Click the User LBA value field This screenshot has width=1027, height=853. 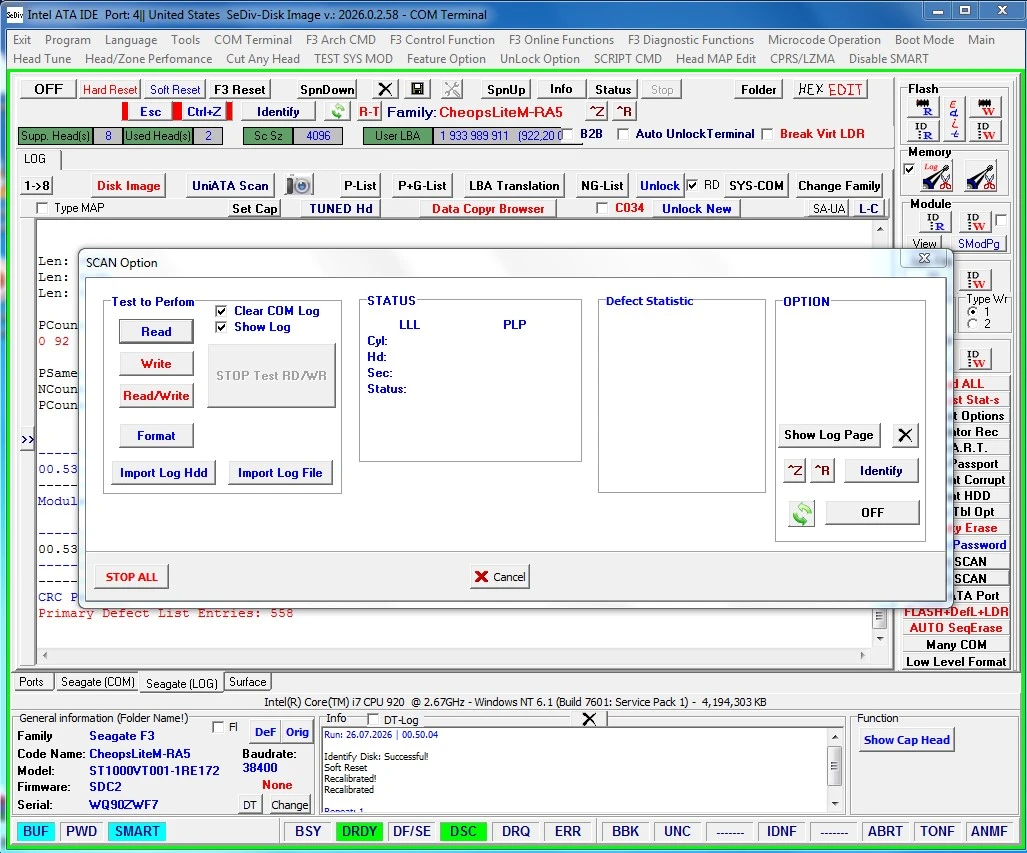pos(498,136)
